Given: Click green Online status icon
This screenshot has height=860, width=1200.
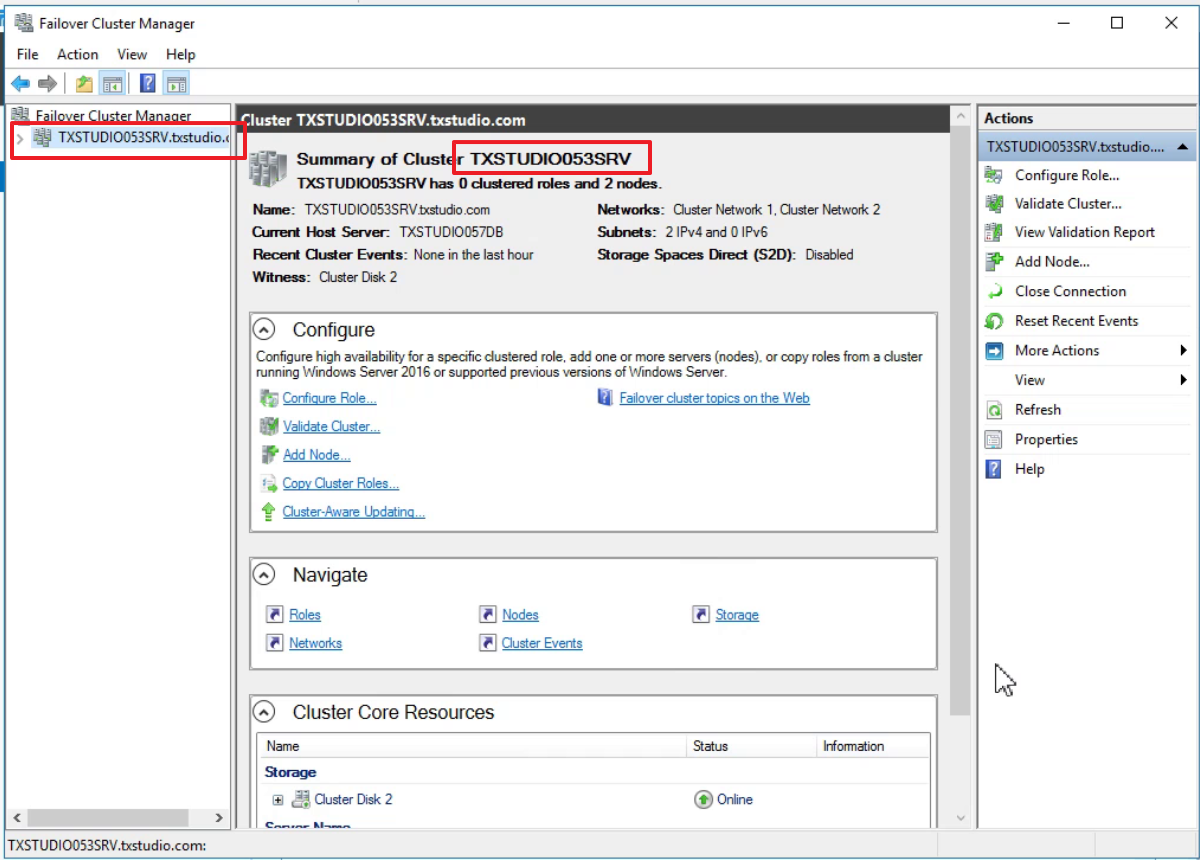Looking at the screenshot, I should pos(703,799).
